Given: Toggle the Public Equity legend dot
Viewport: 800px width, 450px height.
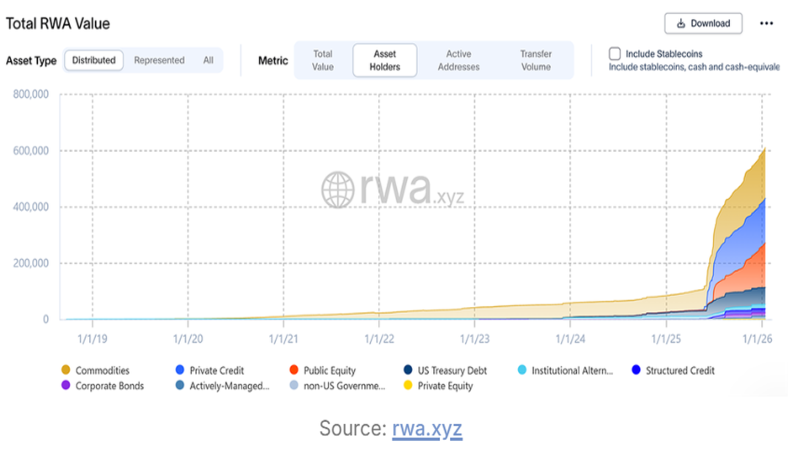Looking at the screenshot, I should pos(293,370).
